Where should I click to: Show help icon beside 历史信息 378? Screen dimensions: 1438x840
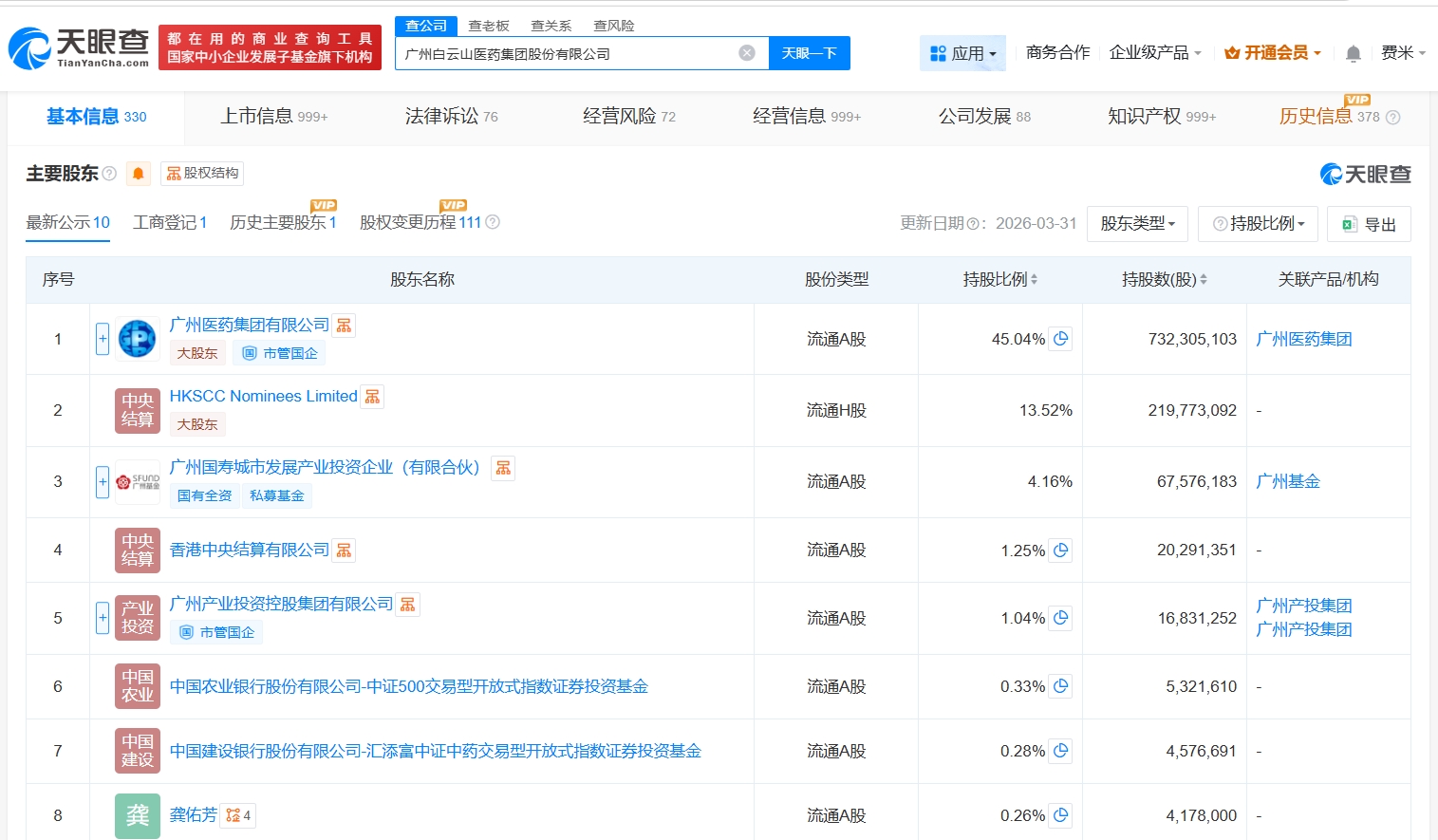tap(1392, 118)
